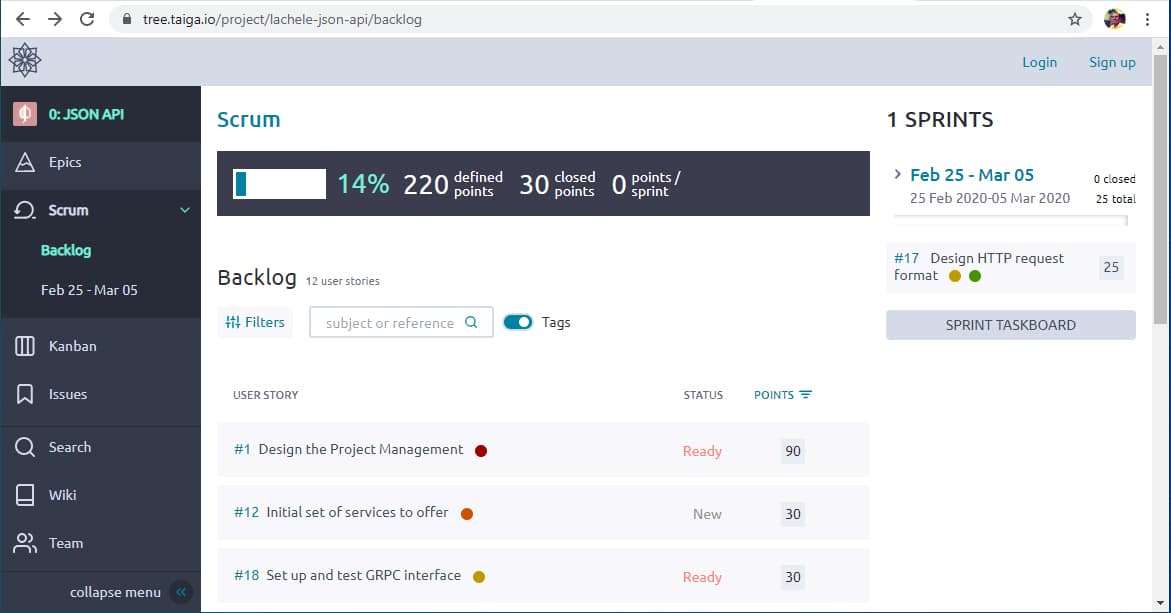This screenshot has height=613, width=1171.
Task: Click the Login link
Action: [x=1039, y=62]
